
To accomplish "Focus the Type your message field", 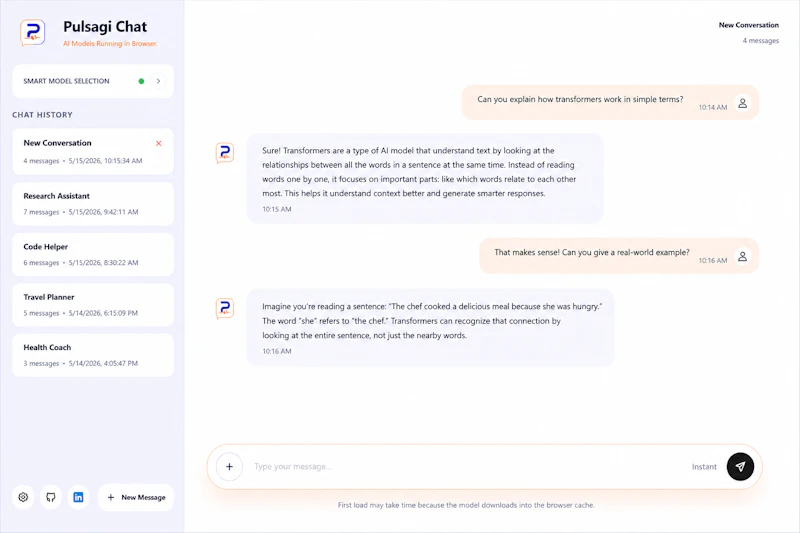I will click(467, 467).
